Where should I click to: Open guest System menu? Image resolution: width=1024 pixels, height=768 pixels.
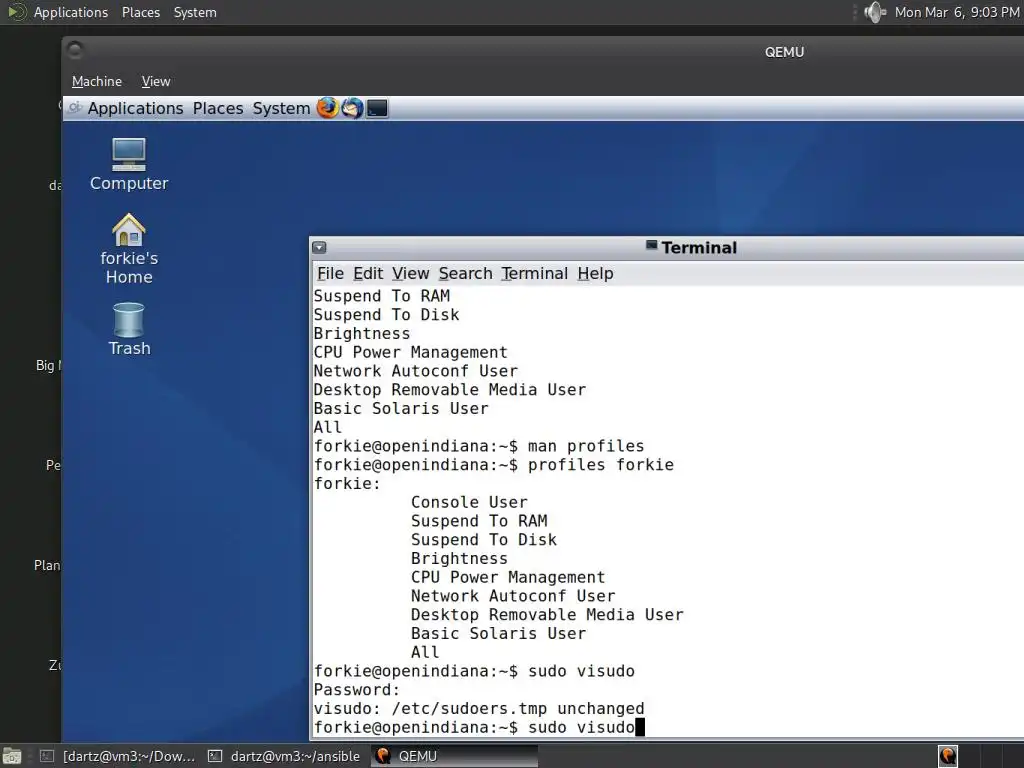(281, 108)
